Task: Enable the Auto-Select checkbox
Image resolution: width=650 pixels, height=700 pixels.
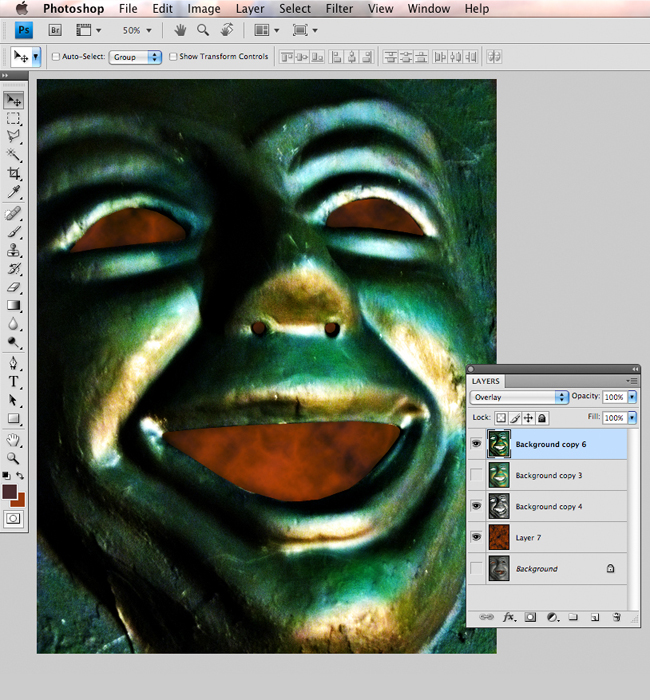Action: [56, 56]
